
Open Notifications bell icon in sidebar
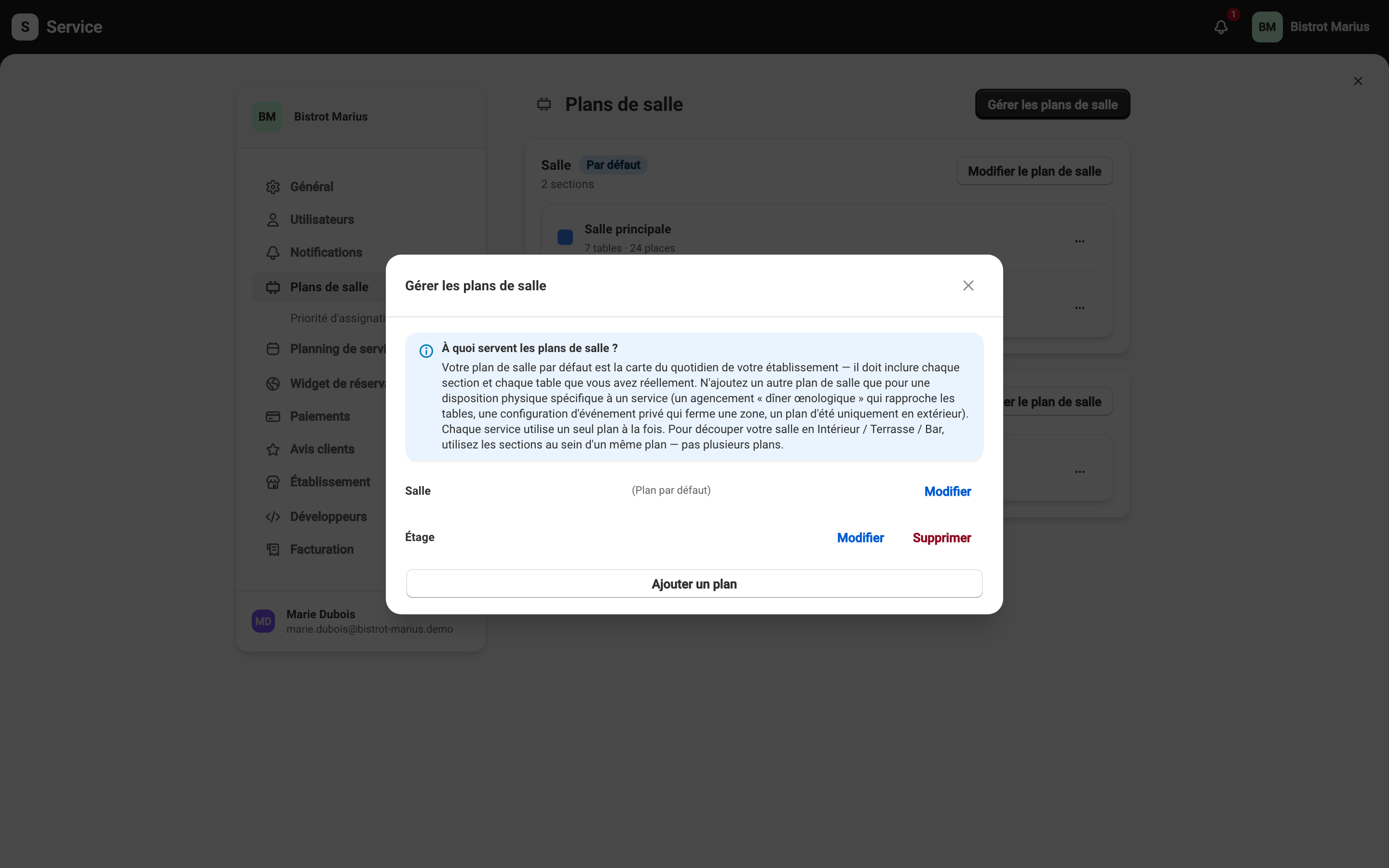tap(272, 253)
